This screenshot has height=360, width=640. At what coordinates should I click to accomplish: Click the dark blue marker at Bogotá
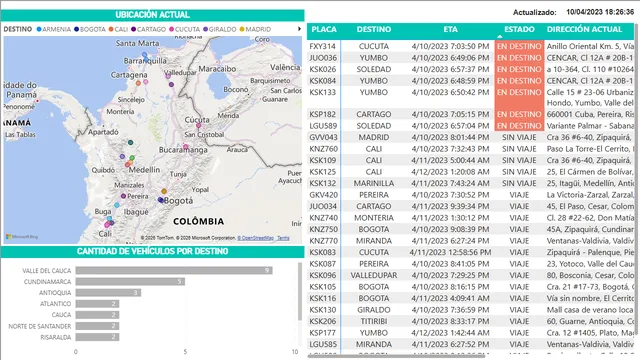click(160, 200)
